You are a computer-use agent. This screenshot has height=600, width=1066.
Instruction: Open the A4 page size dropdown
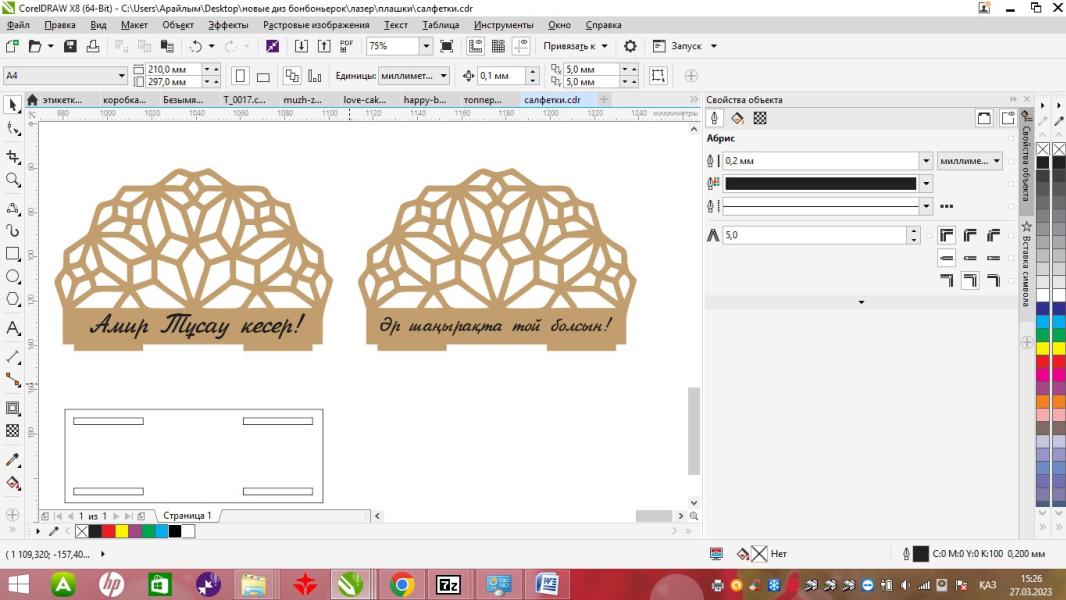click(122, 75)
